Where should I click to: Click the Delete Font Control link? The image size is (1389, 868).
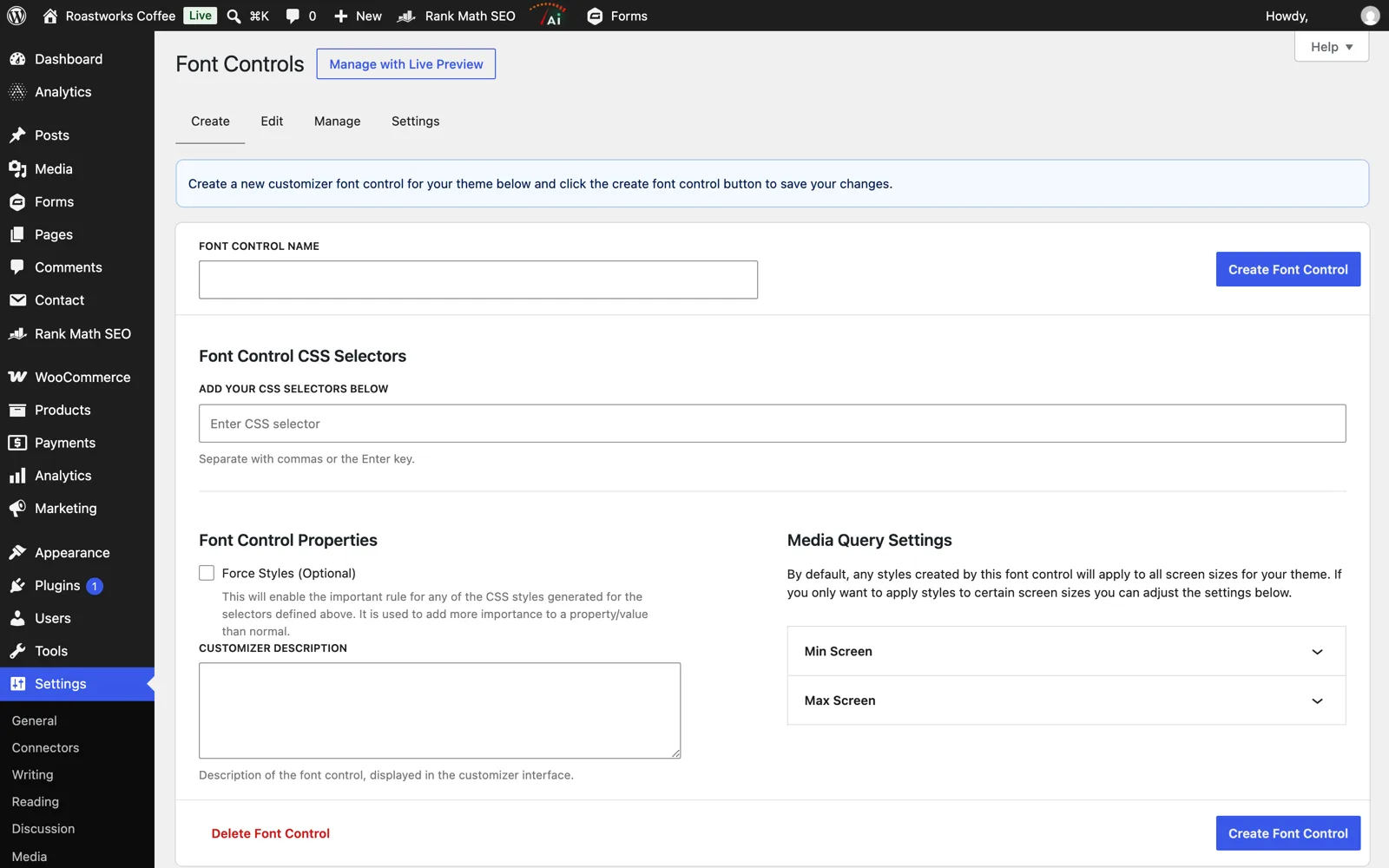270,833
